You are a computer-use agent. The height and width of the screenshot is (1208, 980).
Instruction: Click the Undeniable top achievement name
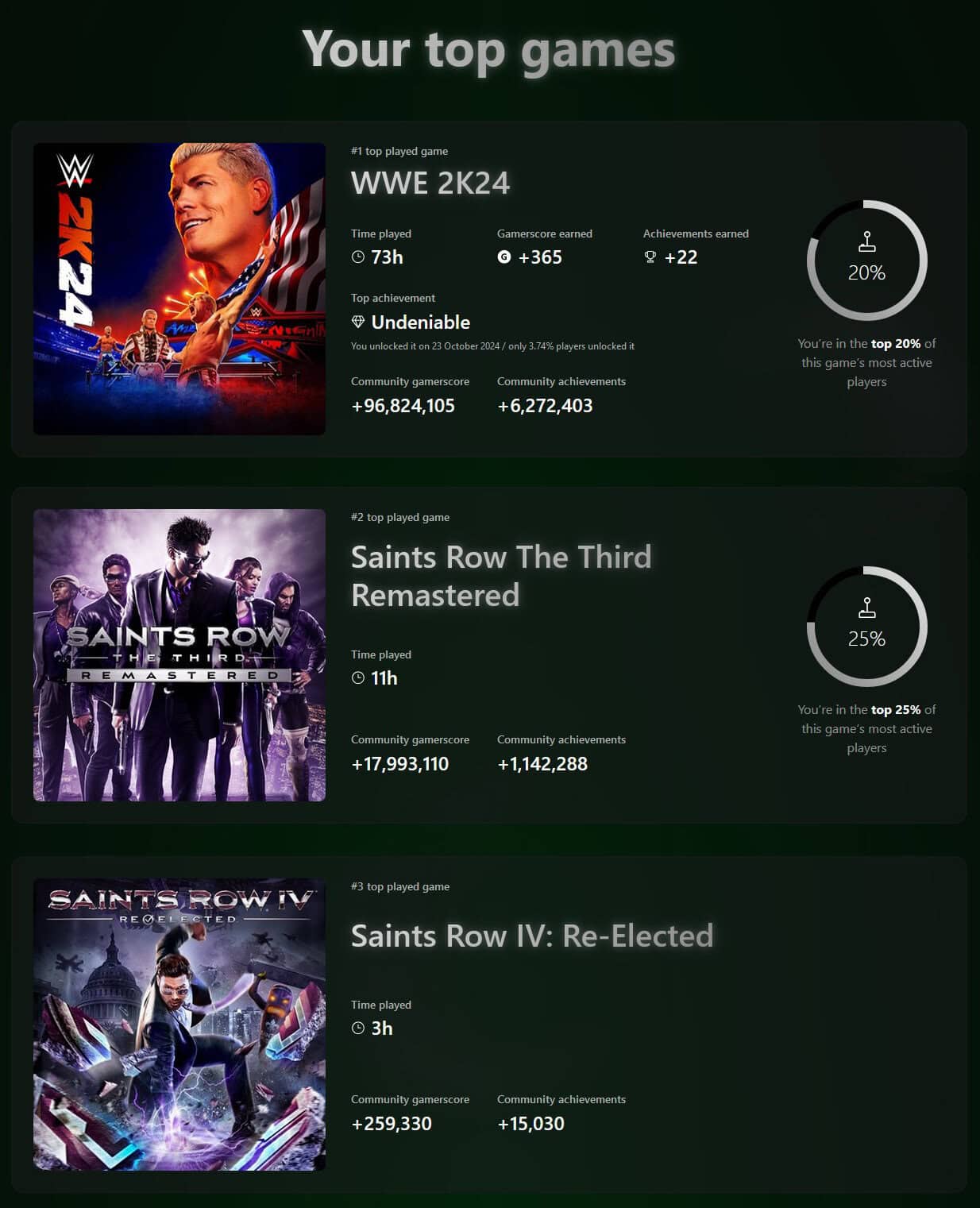point(421,322)
